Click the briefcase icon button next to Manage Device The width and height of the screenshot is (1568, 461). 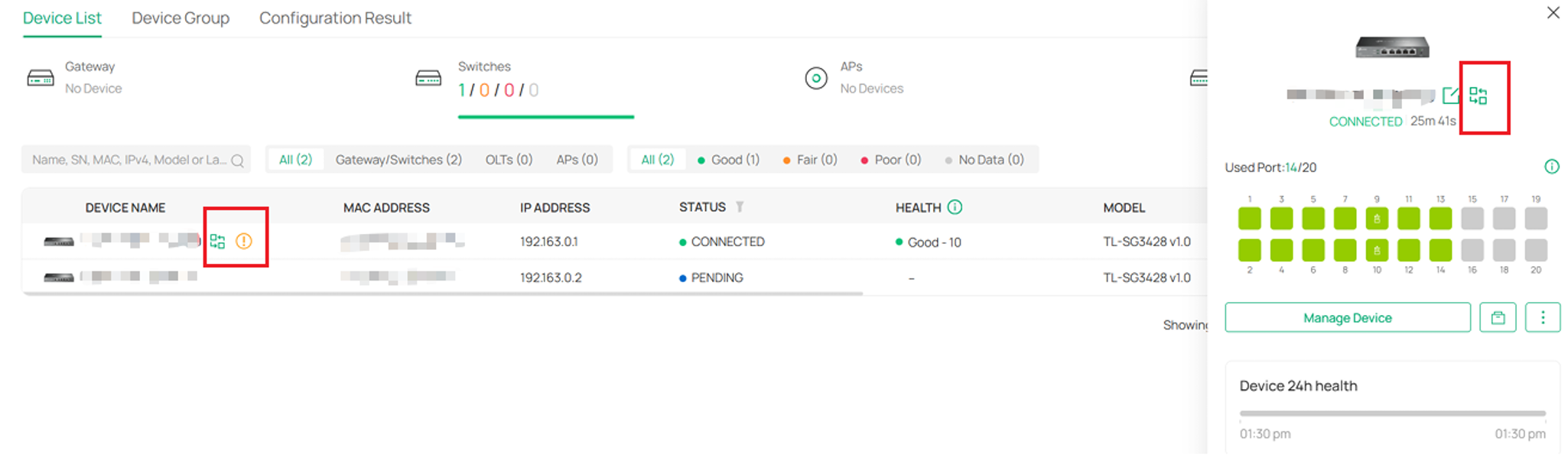[x=1498, y=317]
